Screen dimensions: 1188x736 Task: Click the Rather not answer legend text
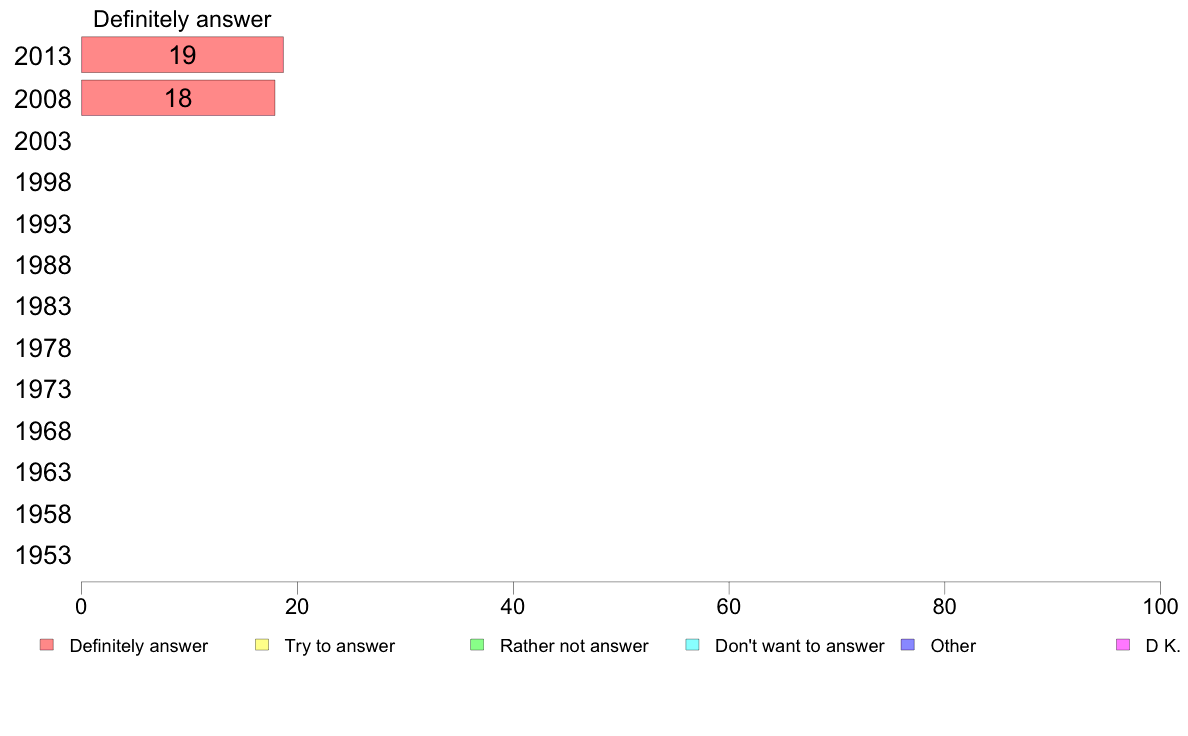[x=574, y=646]
